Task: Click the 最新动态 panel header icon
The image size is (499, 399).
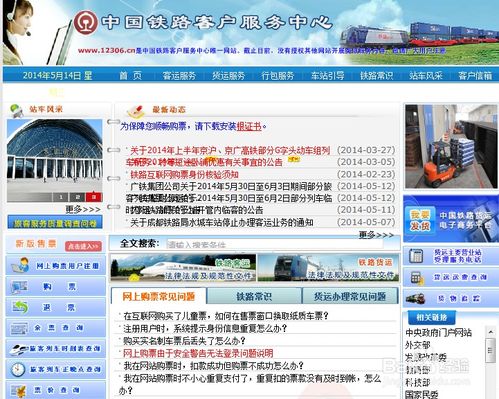Action: tap(136, 110)
